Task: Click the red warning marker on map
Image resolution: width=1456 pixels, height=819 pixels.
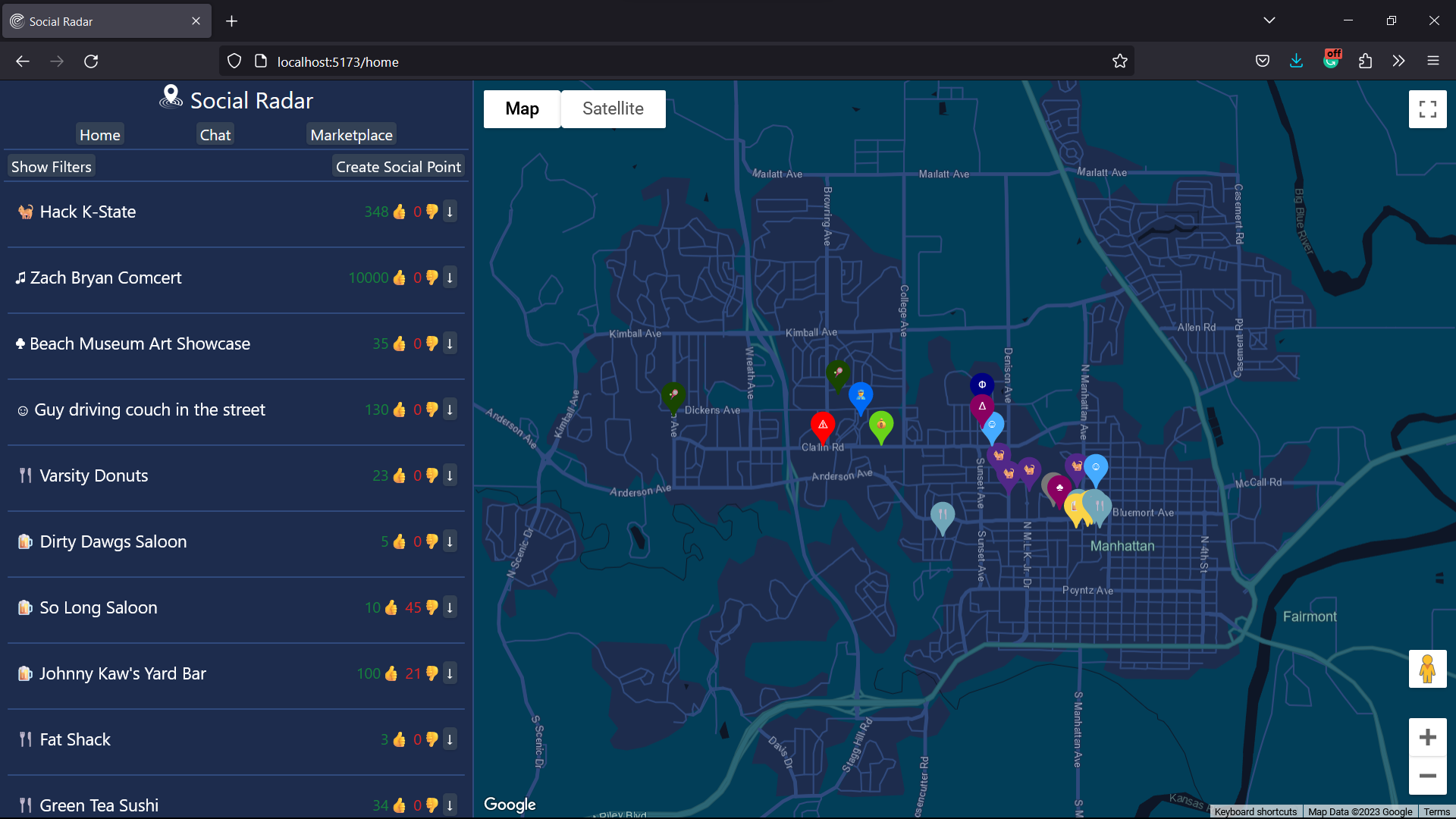Action: coord(823,425)
